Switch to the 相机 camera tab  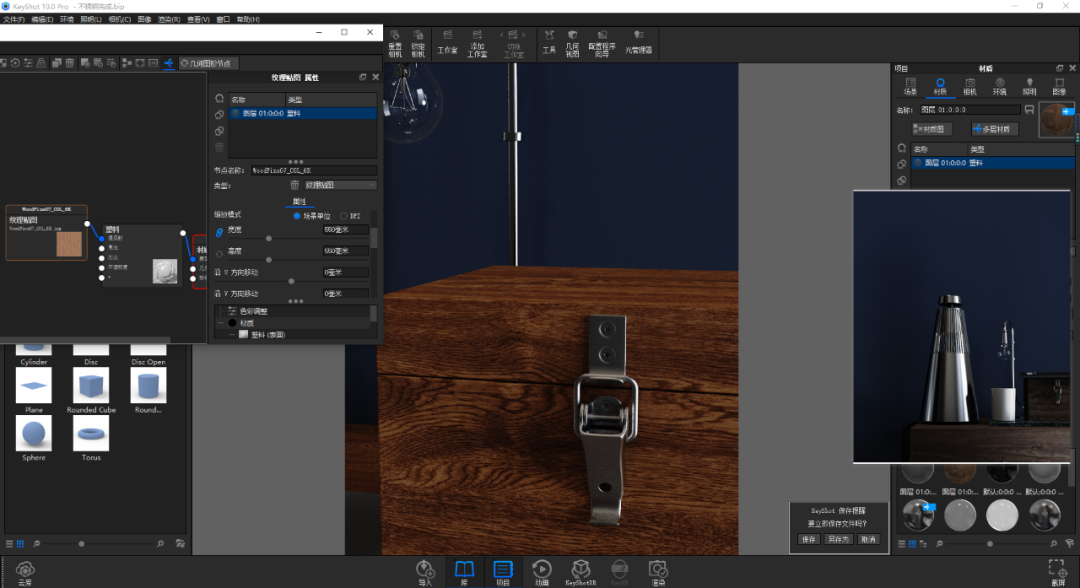[970, 87]
